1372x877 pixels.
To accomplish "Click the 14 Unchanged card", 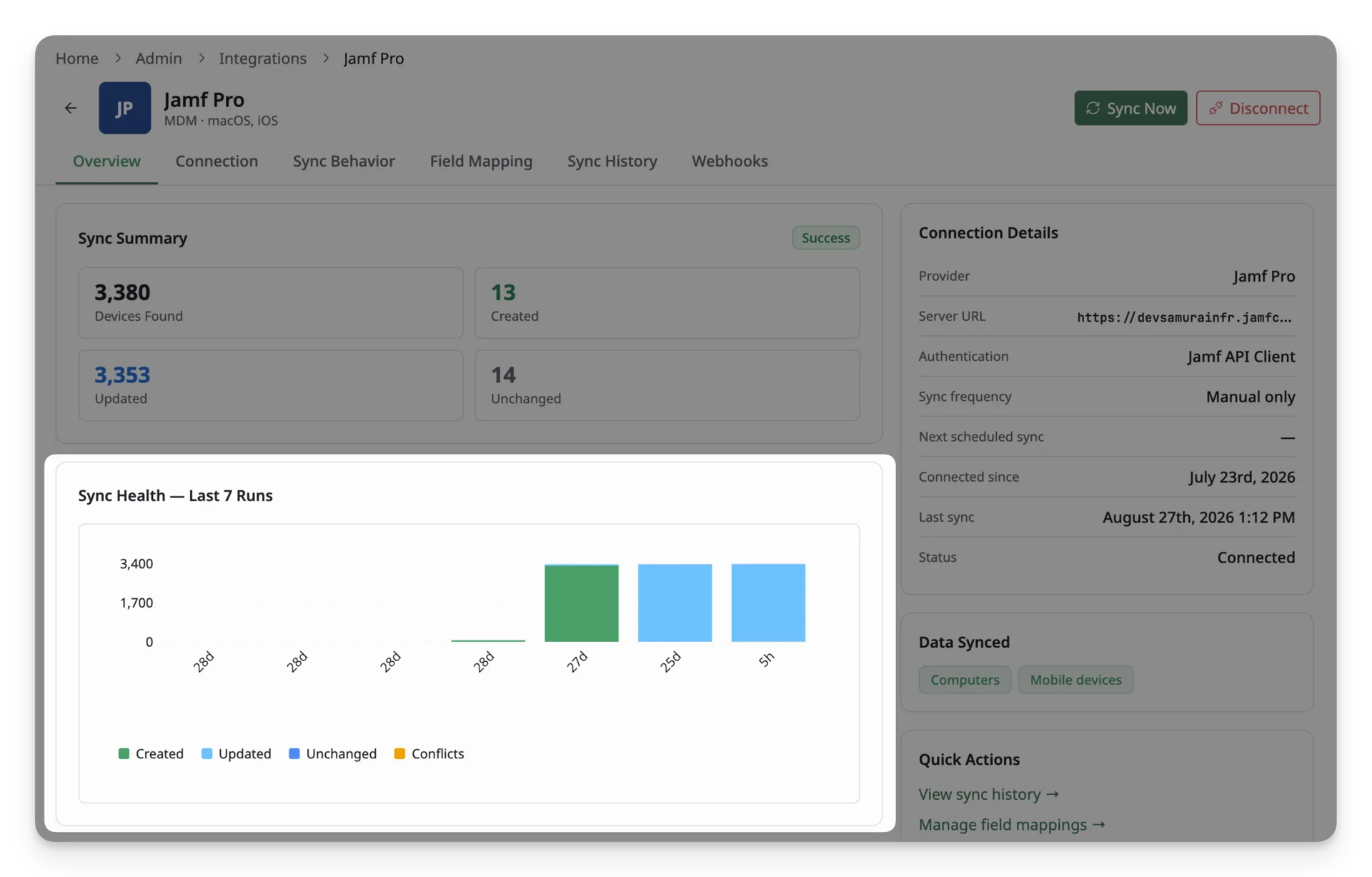I will coord(667,385).
